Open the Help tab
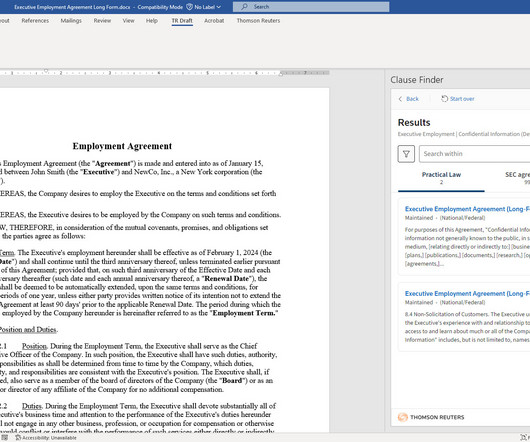530x442 pixels. click(152, 21)
